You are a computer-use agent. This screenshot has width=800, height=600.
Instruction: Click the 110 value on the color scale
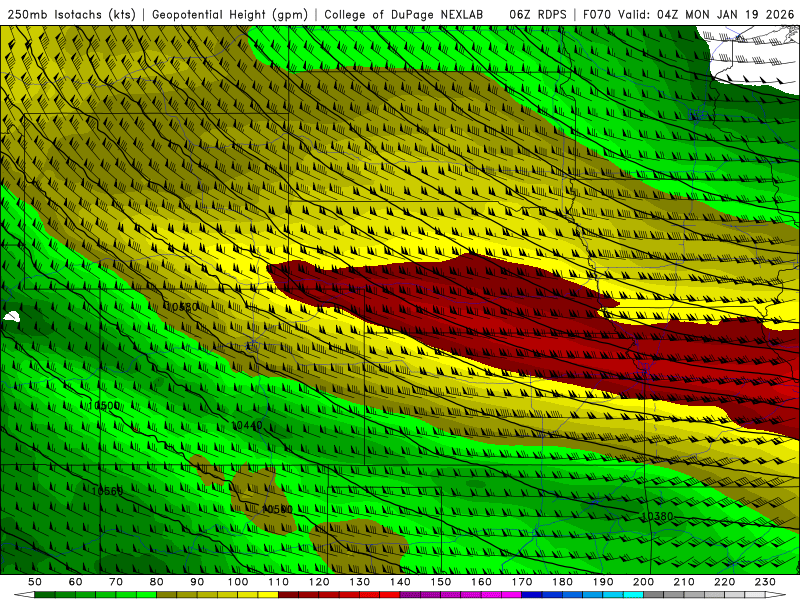click(278, 582)
